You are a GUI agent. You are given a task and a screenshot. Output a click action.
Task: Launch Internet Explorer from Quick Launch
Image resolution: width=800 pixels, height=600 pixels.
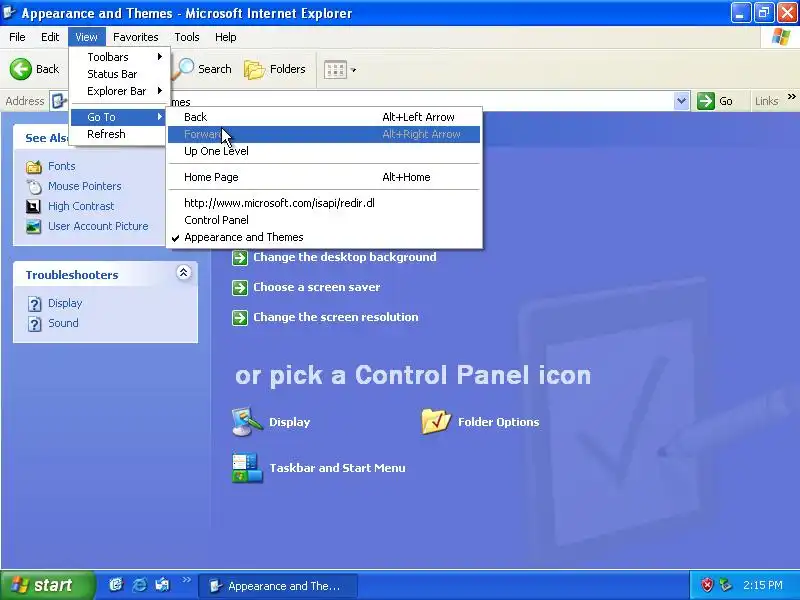click(x=139, y=585)
